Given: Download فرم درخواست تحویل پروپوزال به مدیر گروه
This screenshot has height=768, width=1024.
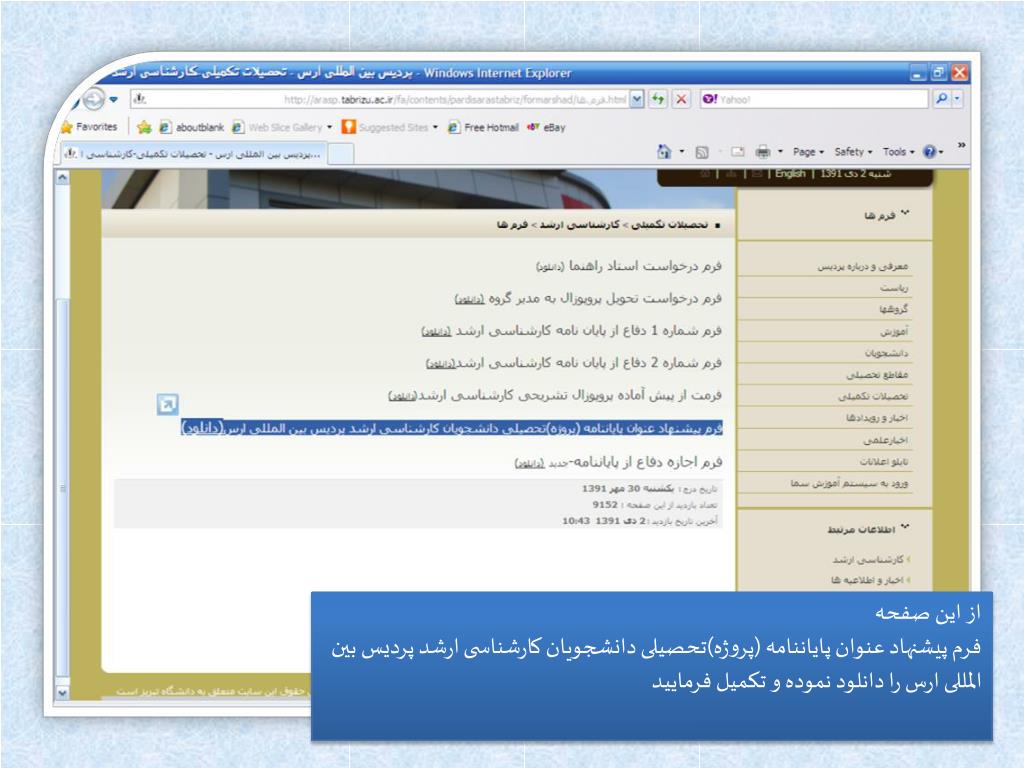Looking at the screenshot, I should [470, 299].
